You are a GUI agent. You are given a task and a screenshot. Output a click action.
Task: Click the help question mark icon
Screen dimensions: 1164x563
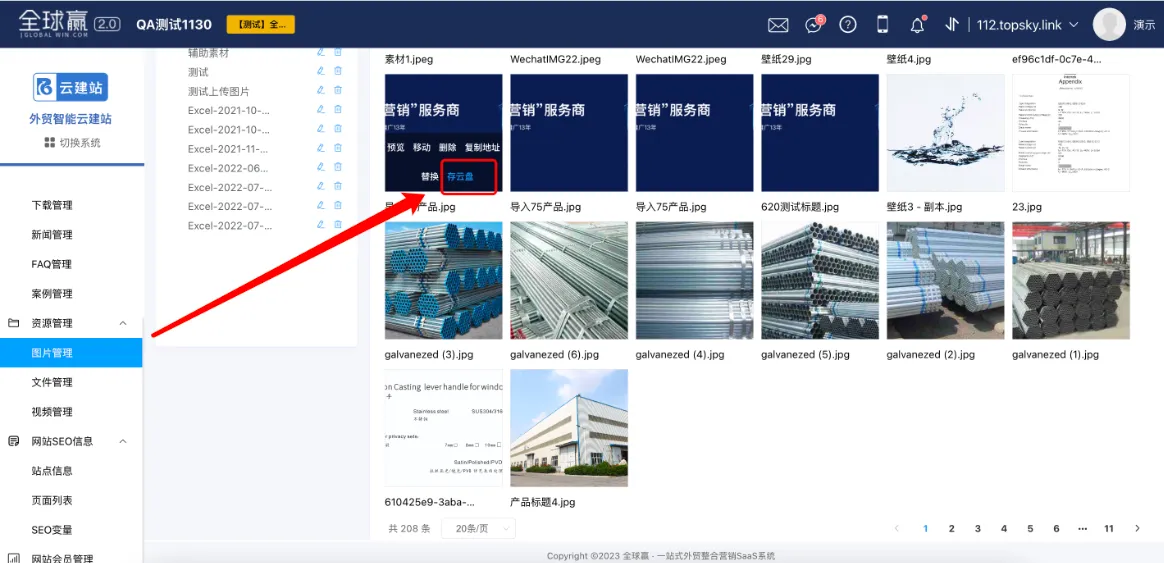point(848,25)
